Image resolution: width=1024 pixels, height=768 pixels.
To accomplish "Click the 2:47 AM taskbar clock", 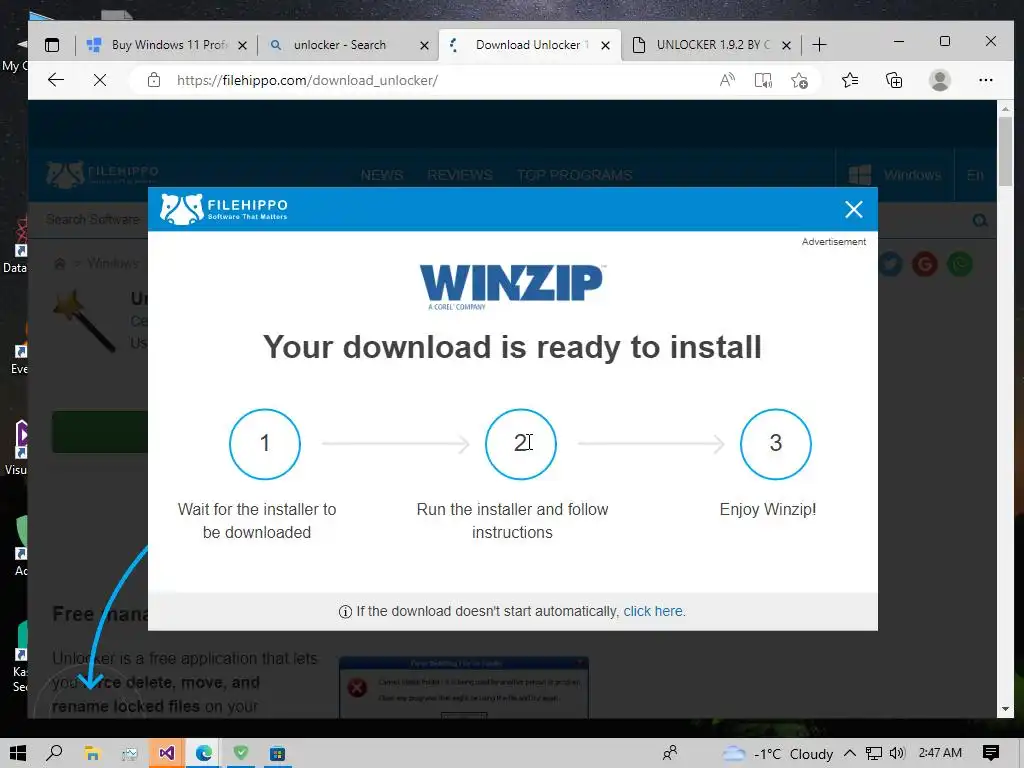I will coord(940,753).
